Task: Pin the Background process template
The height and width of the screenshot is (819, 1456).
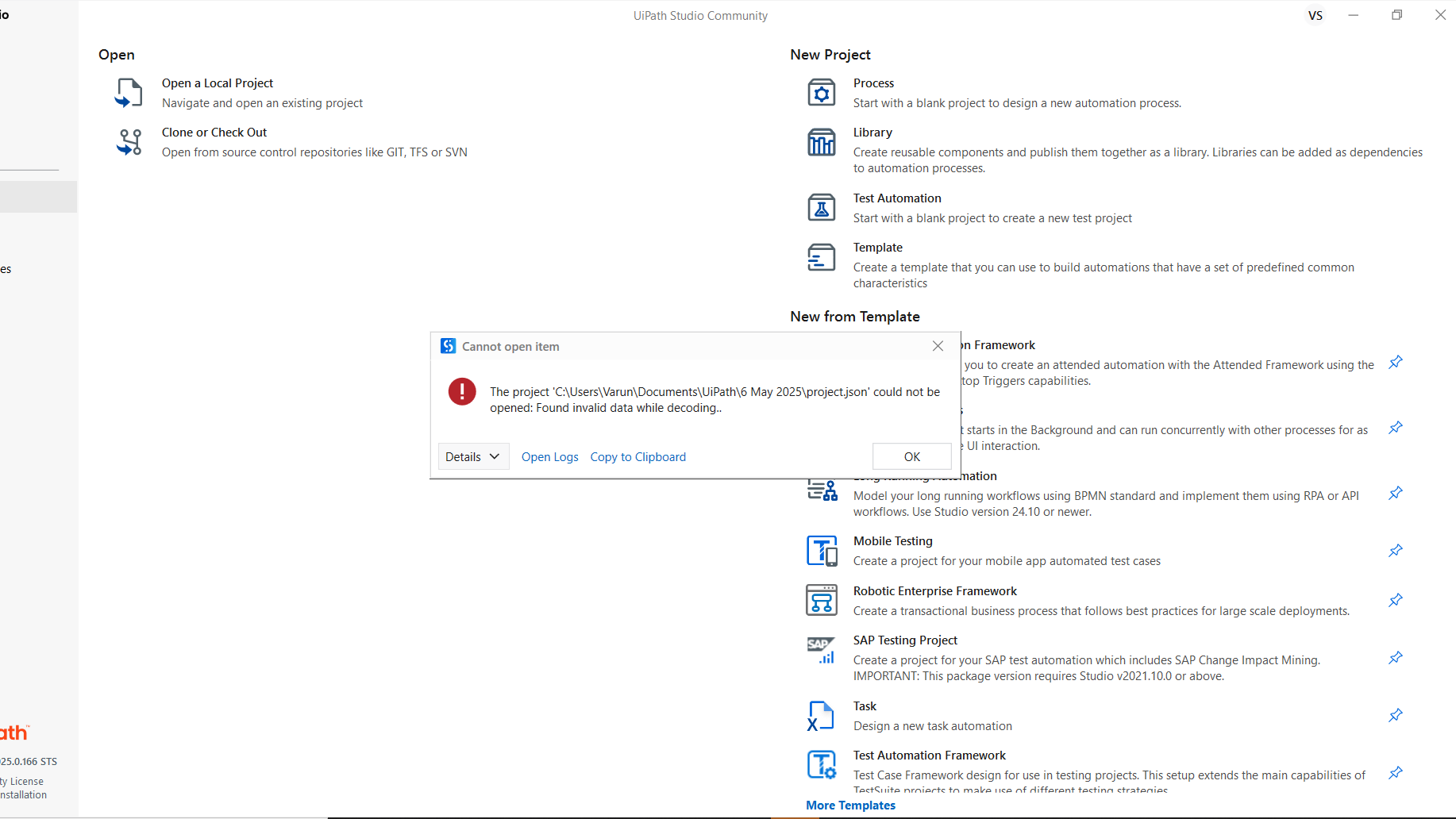Action: pyautogui.click(x=1396, y=428)
